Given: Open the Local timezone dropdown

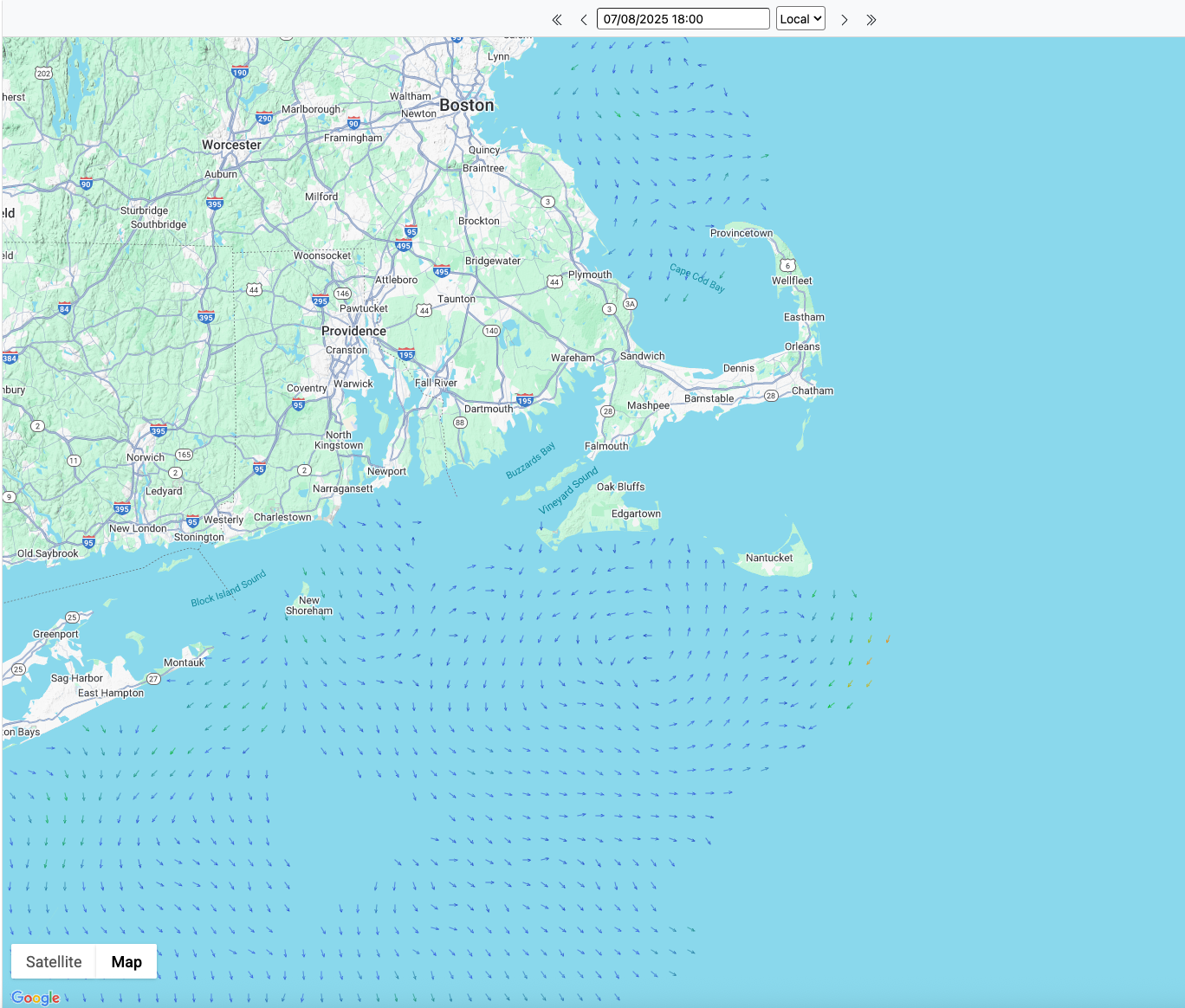Looking at the screenshot, I should 800,18.
